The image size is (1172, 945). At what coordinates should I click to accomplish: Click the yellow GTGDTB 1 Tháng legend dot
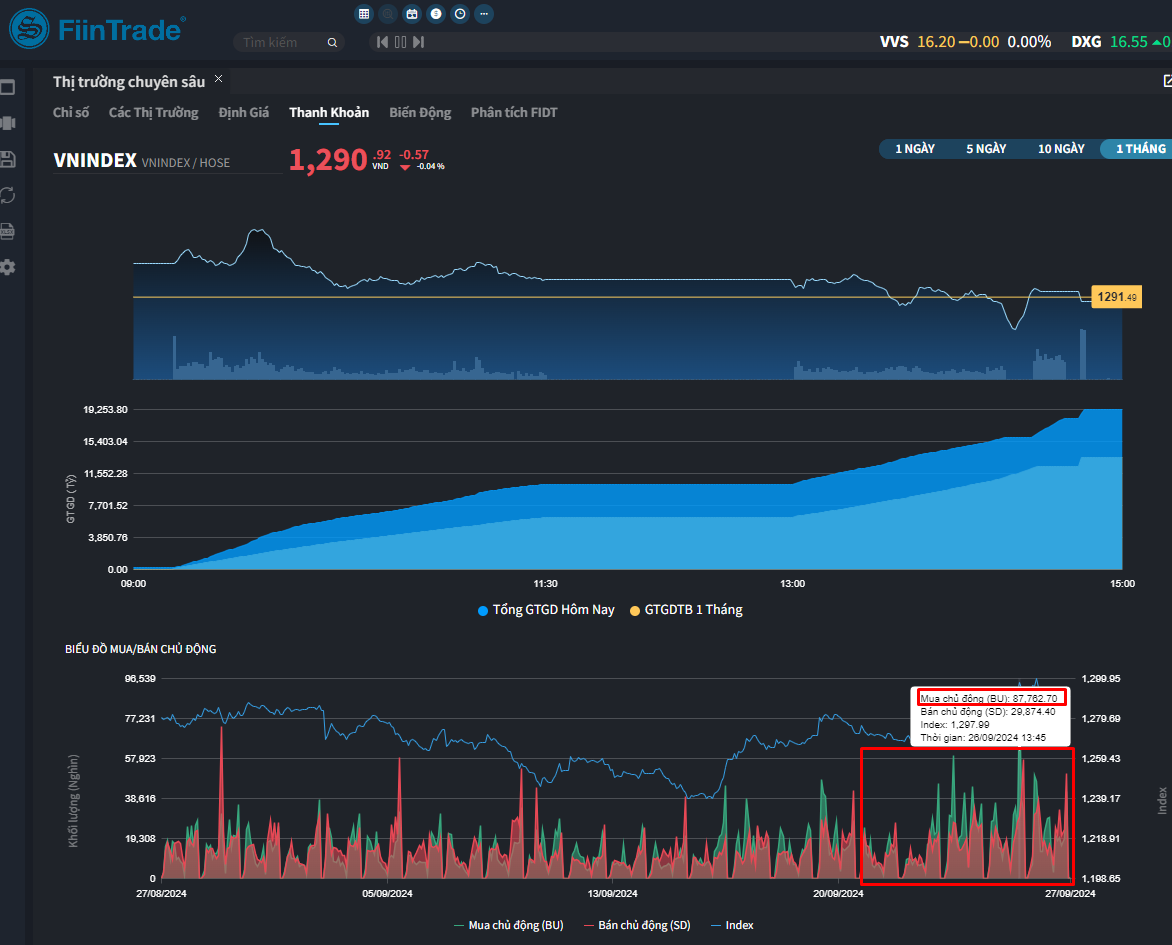(x=635, y=611)
